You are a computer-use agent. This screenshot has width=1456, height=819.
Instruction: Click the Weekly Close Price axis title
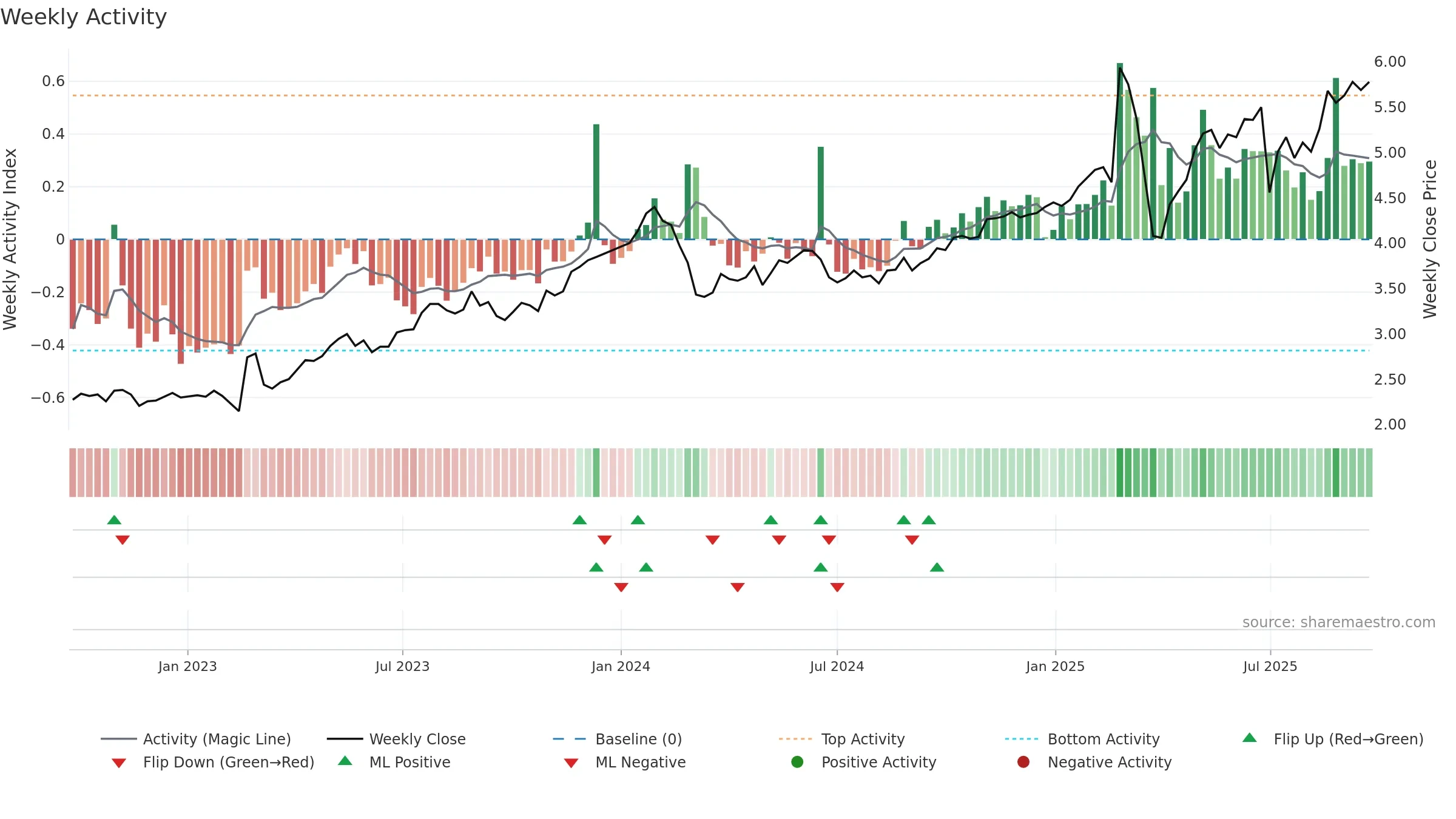click(x=1430, y=239)
